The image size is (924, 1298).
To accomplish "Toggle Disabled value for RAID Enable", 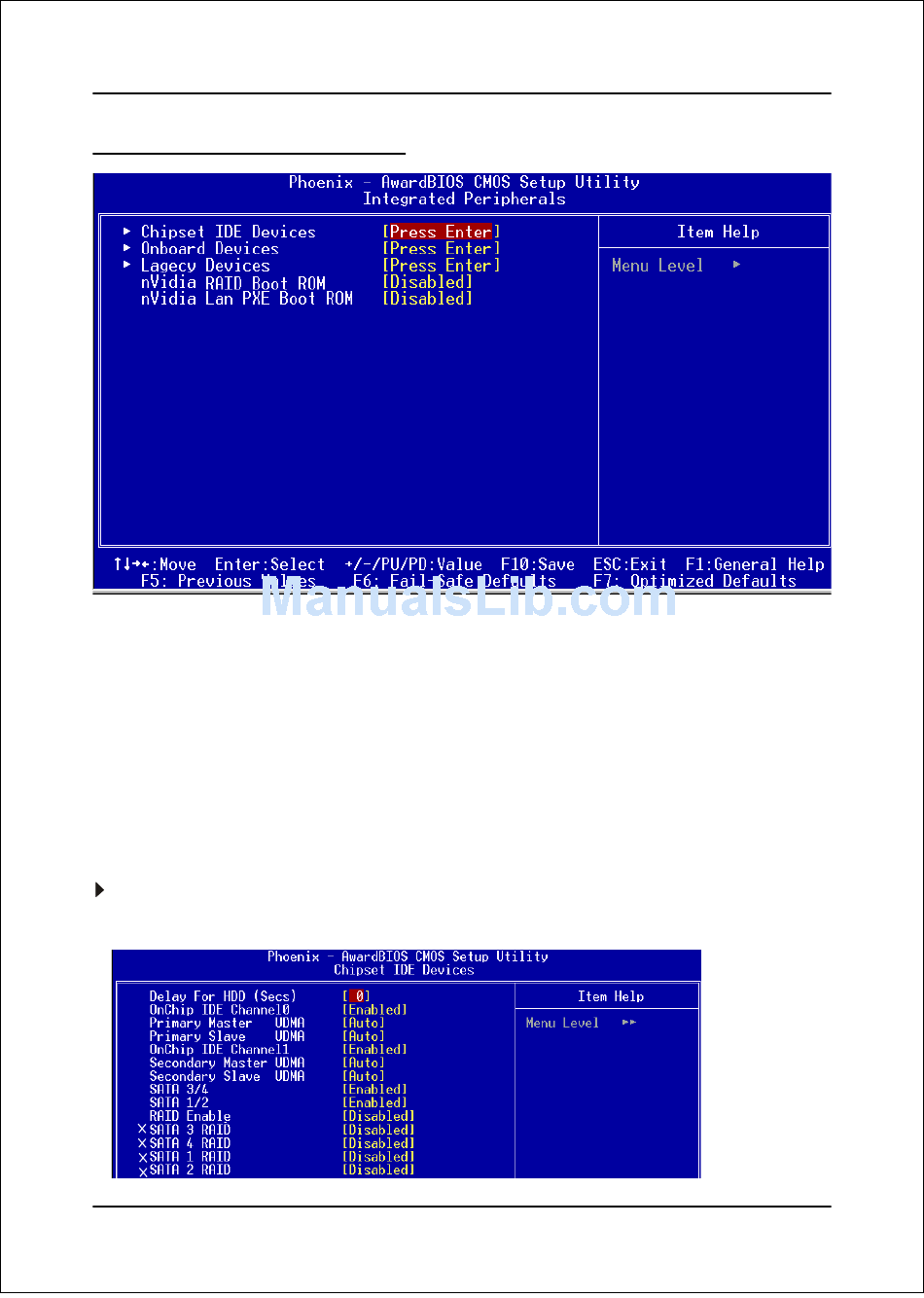I will [x=379, y=1116].
